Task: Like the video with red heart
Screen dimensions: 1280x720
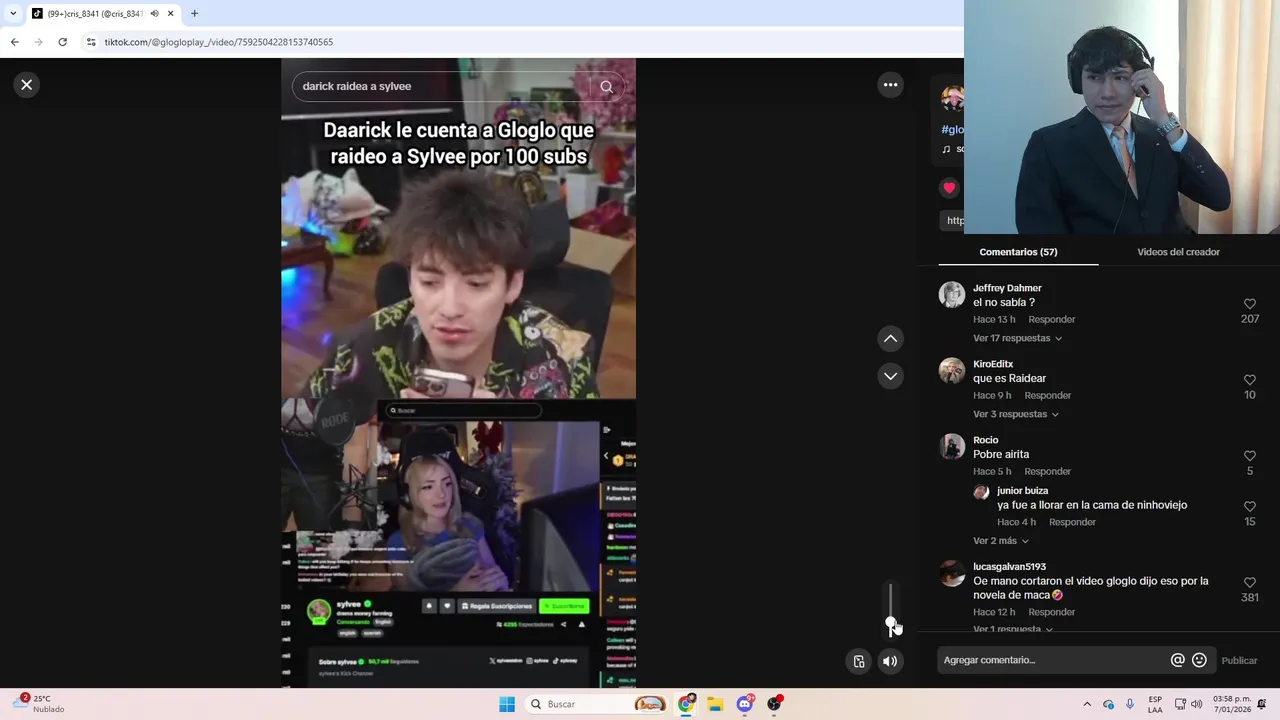Action: [x=949, y=188]
